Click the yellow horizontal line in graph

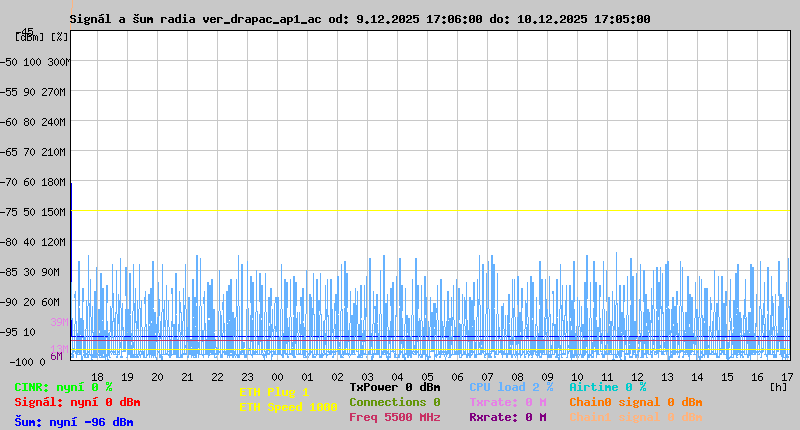[430, 211]
